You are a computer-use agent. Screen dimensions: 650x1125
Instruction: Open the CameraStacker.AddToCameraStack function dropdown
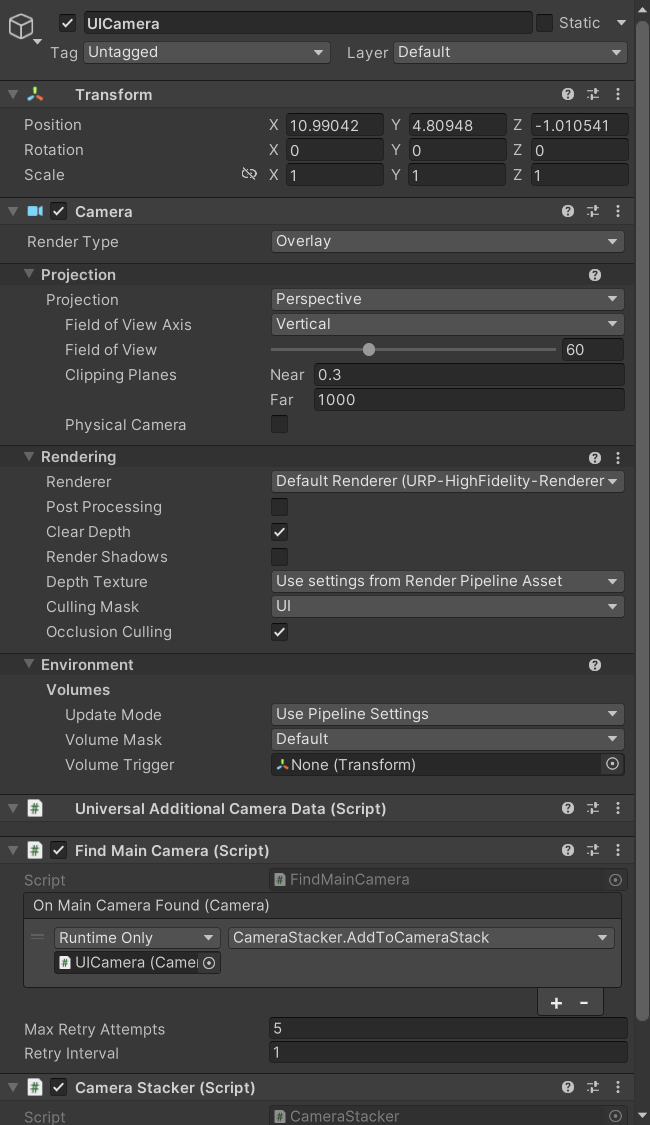tap(421, 938)
